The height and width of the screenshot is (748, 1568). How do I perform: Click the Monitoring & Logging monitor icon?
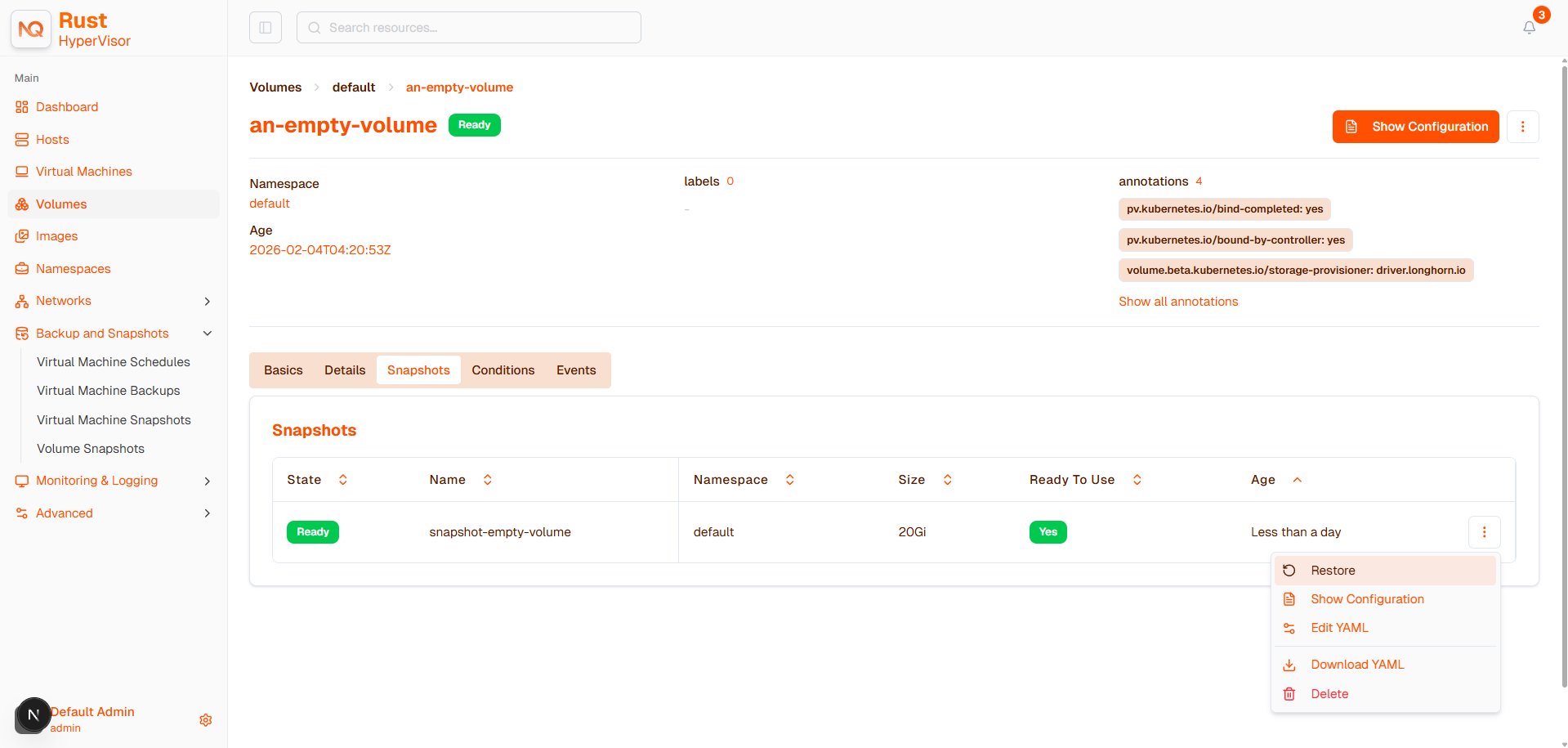22,481
